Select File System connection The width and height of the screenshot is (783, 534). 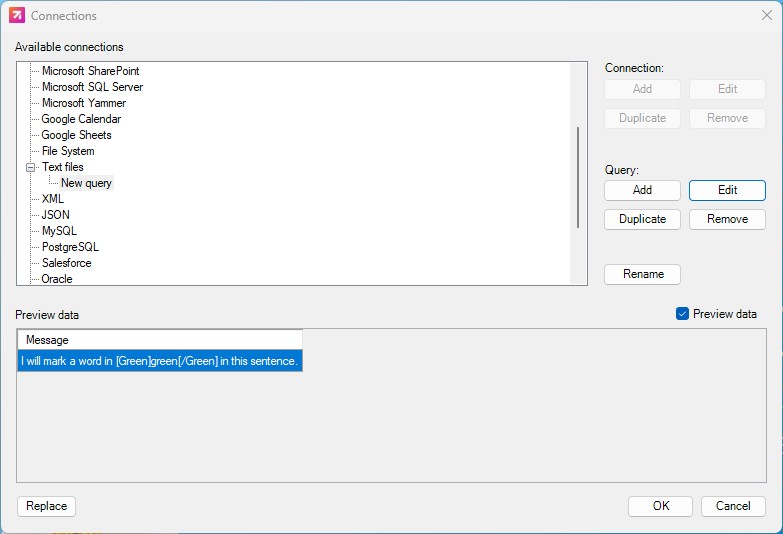click(68, 151)
